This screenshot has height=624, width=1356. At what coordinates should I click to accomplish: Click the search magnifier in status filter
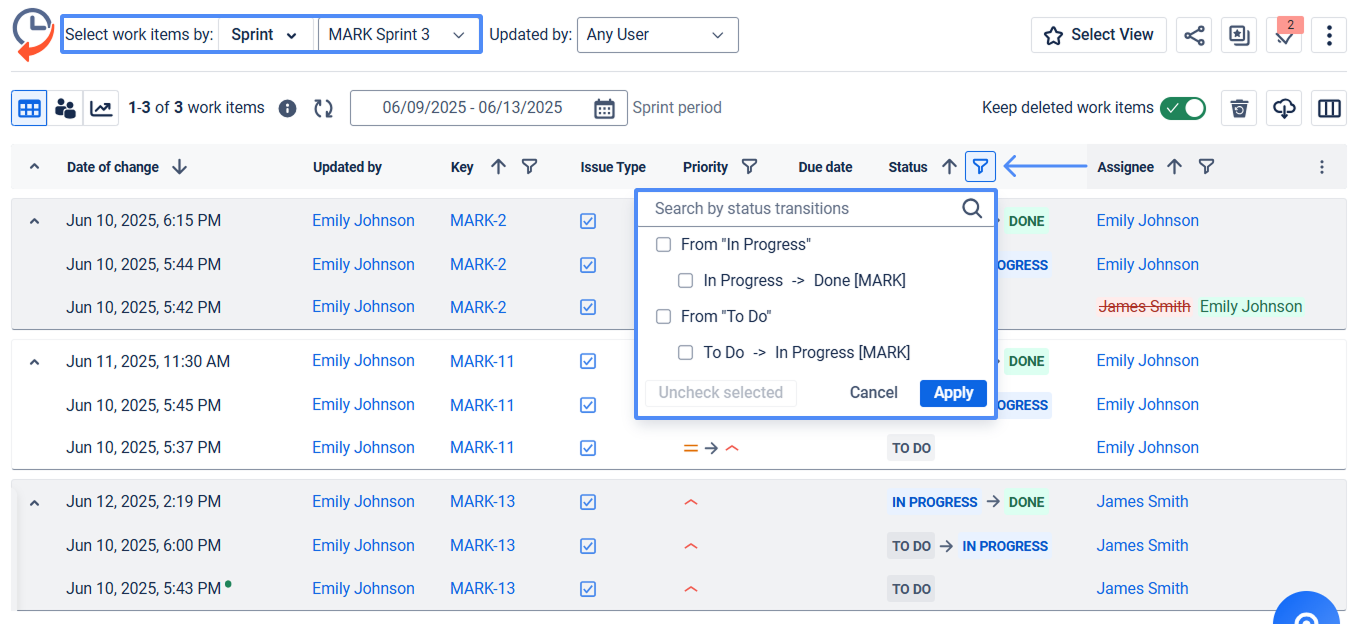pyautogui.click(x=972, y=208)
